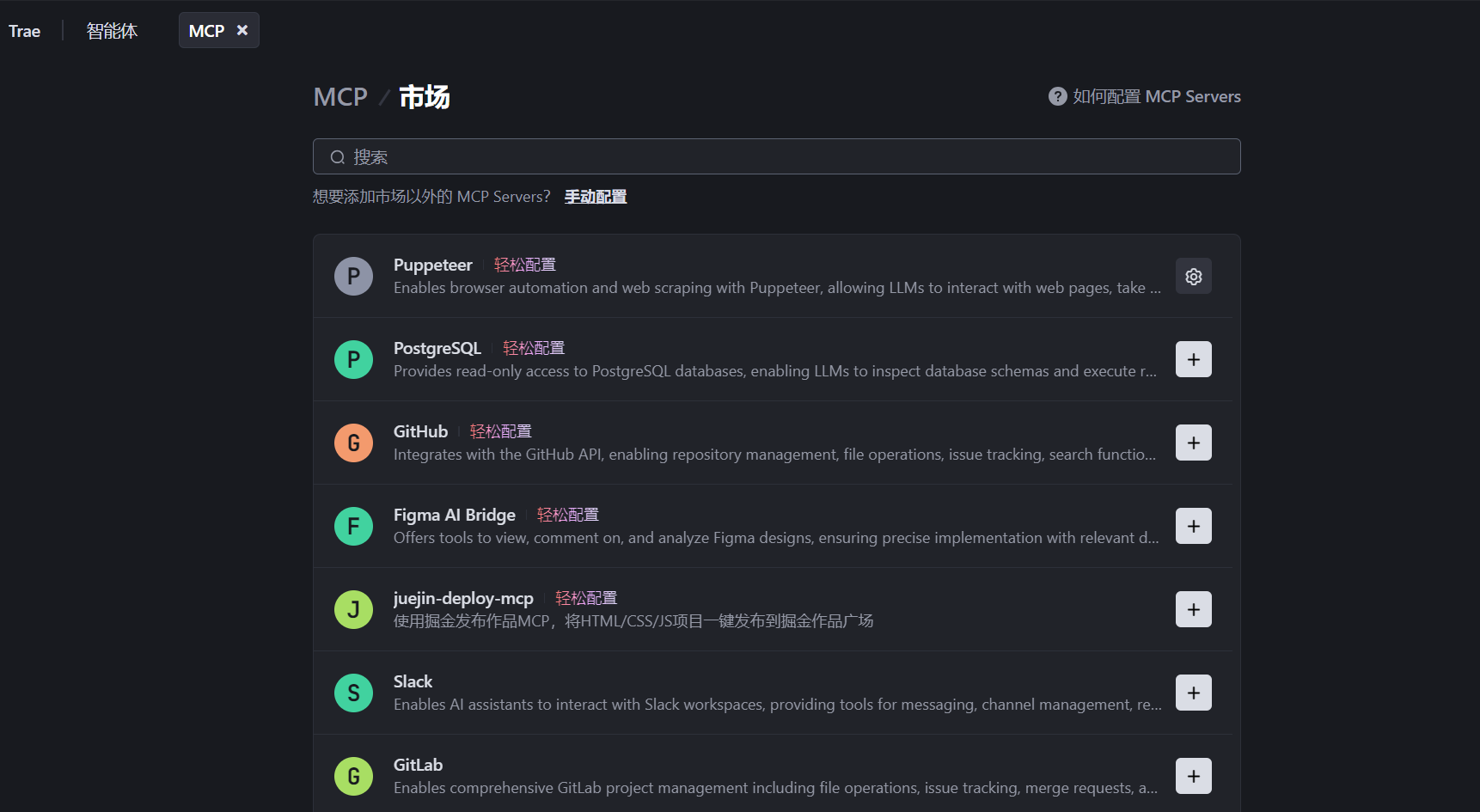Viewport: 1480px width, 812px height.
Task: Click the GitHub server icon
Action: (353, 443)
